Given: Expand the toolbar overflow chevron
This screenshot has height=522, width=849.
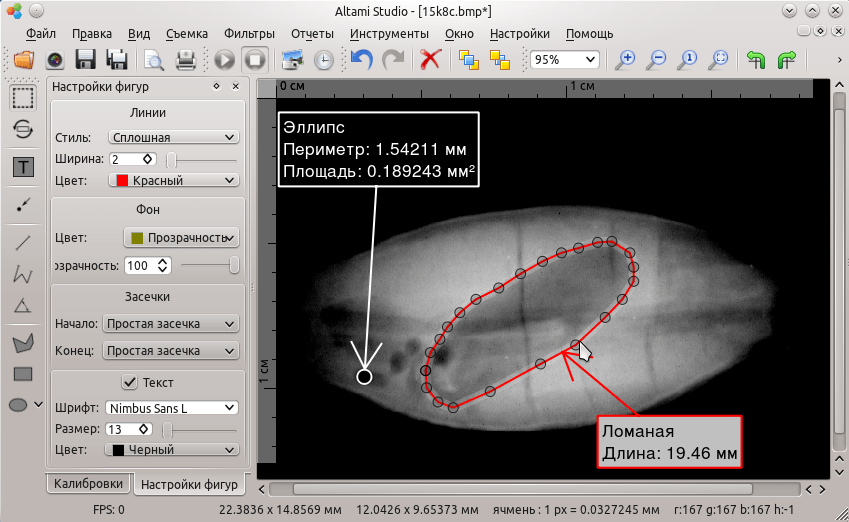Looking at the screenshot, I should [839, 60].
